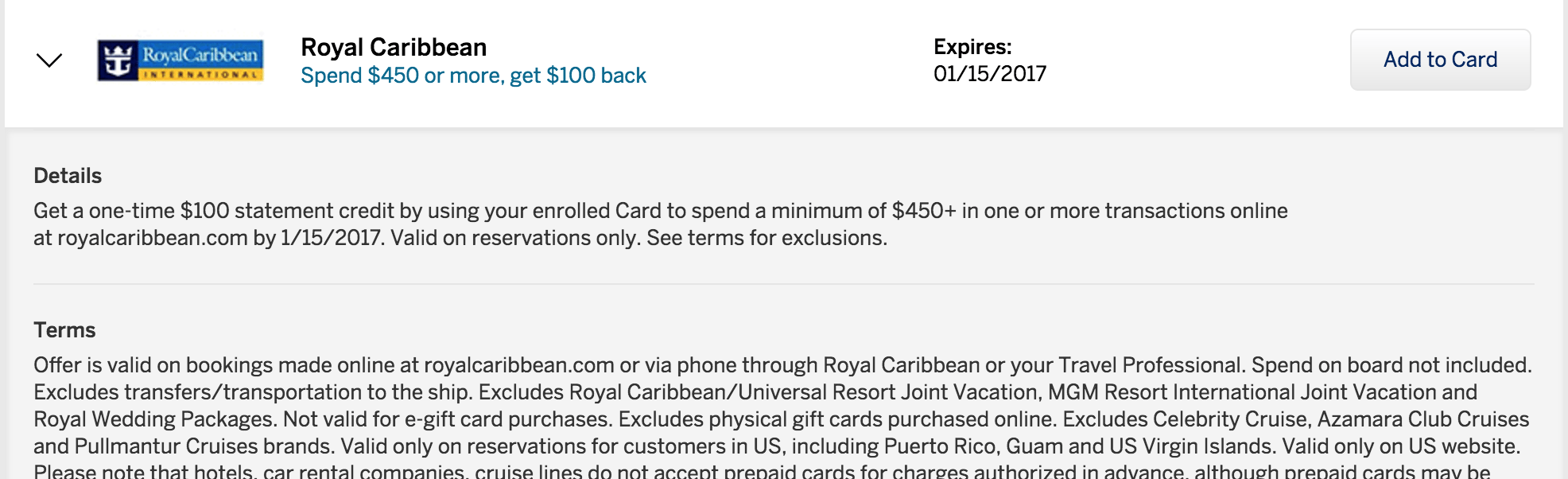
Task: Select the Royal Caribbean offer title
Action: pos(394,47)
